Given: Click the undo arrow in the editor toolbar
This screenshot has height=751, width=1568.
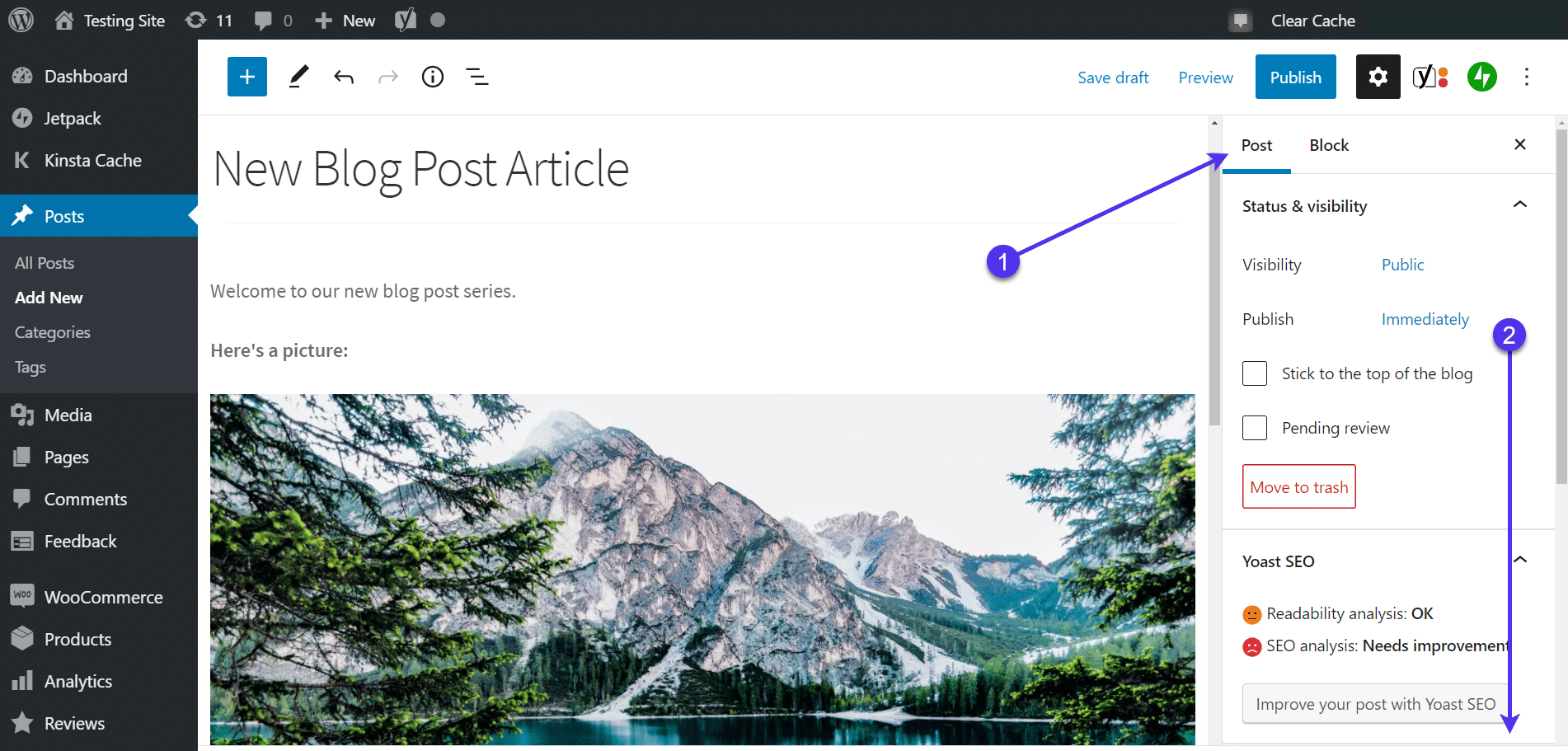Looking at the screenshot, I should [x=344, y=76].
